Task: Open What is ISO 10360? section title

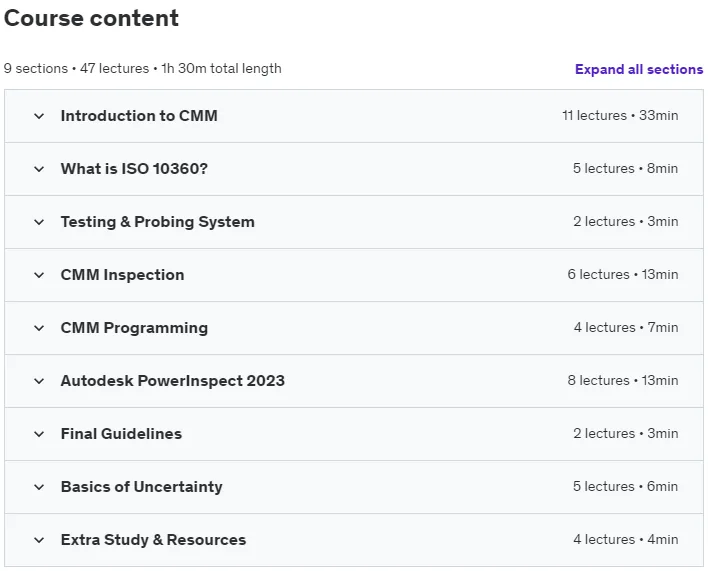Action: (x=134, y=168)
